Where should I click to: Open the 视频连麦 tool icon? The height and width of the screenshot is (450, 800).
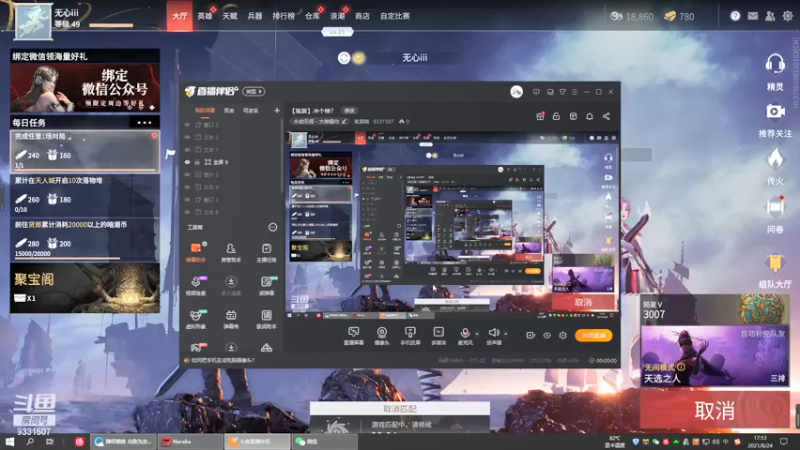195,286
